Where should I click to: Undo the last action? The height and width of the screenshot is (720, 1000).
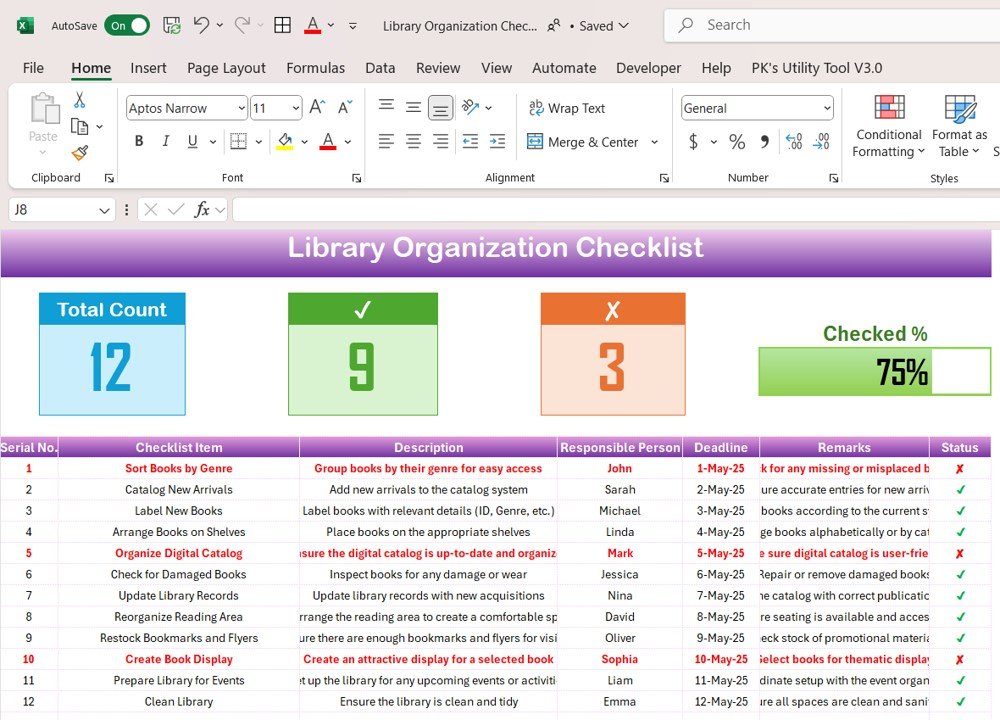[x=201, y=26]
